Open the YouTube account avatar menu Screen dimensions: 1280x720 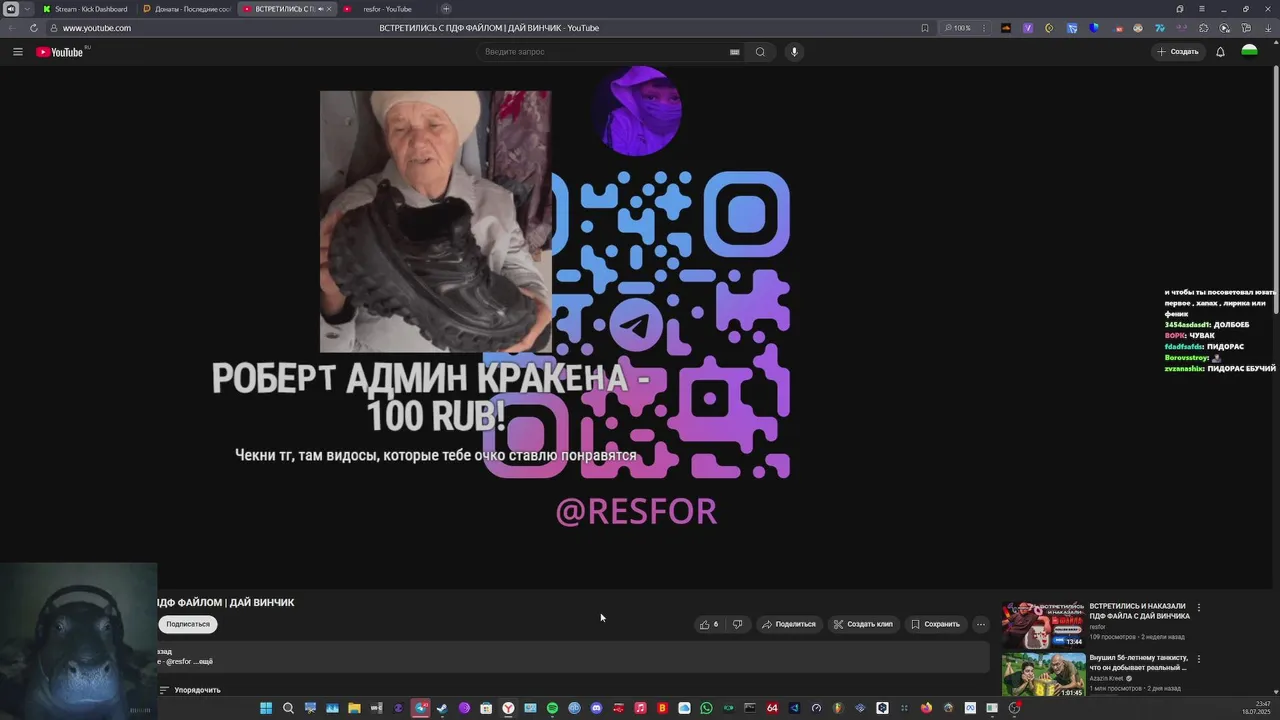pos(1249,51)
